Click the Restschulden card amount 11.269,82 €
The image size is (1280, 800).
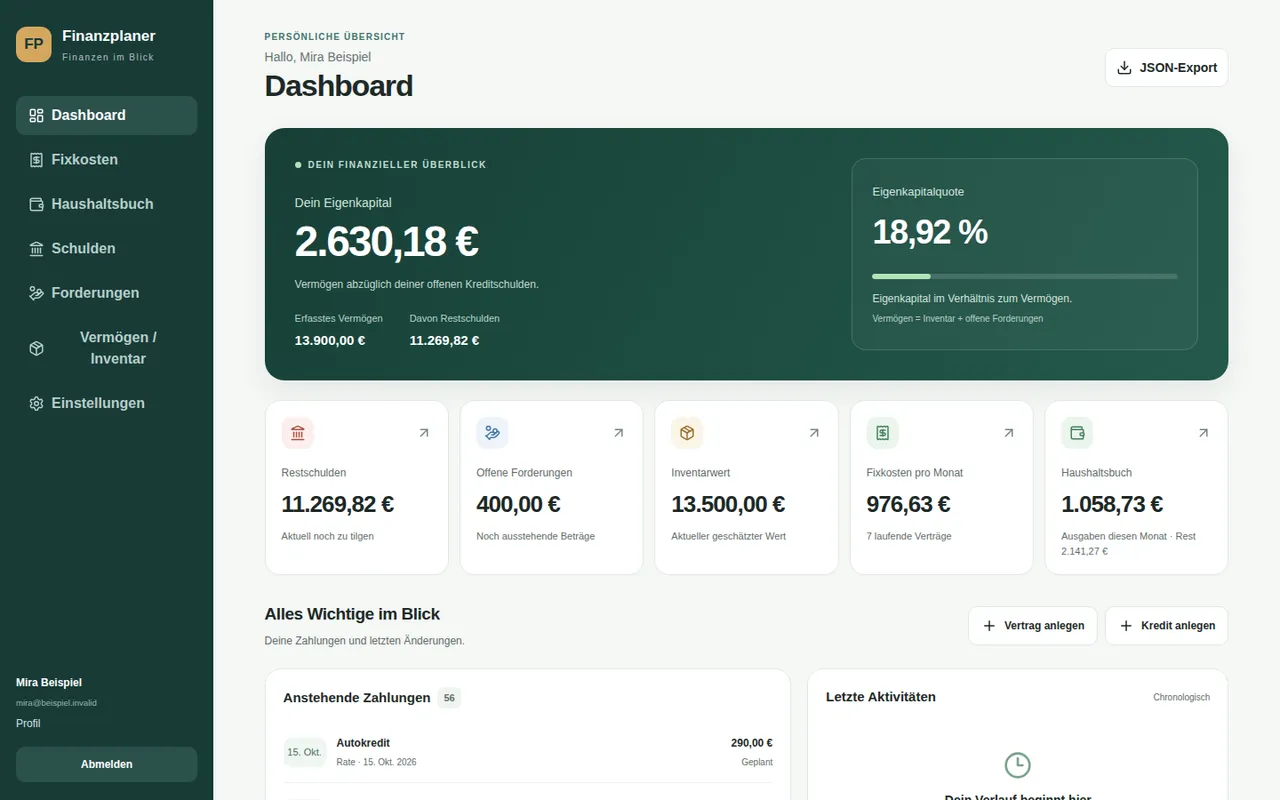click(337, 504)
